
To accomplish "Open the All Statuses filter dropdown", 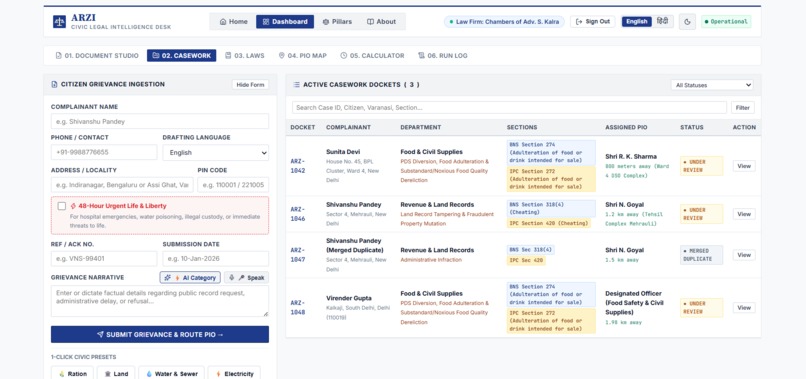I will [x=712, y=85].
